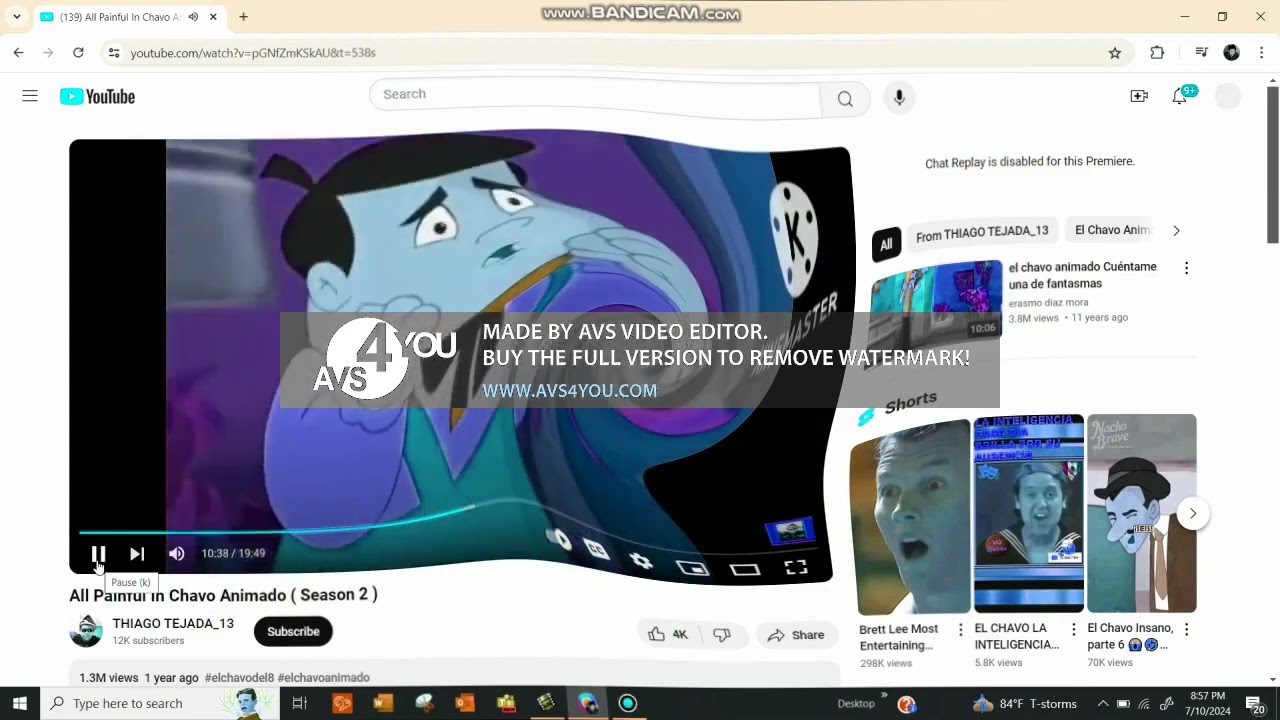Open the YouTube account avatar menu
This screenshot has width=1280, height=720.
pos(1227,96)
